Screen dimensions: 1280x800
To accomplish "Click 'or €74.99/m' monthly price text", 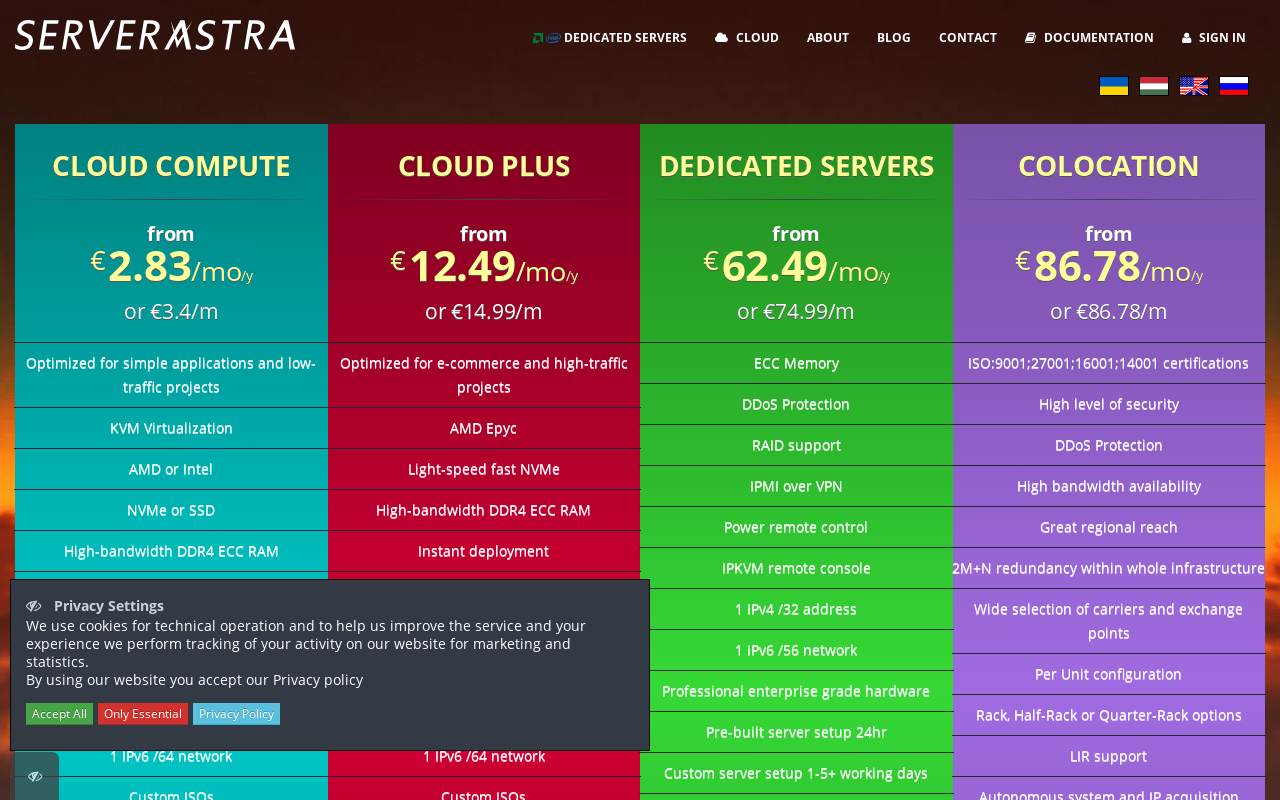I will point(796,311).
